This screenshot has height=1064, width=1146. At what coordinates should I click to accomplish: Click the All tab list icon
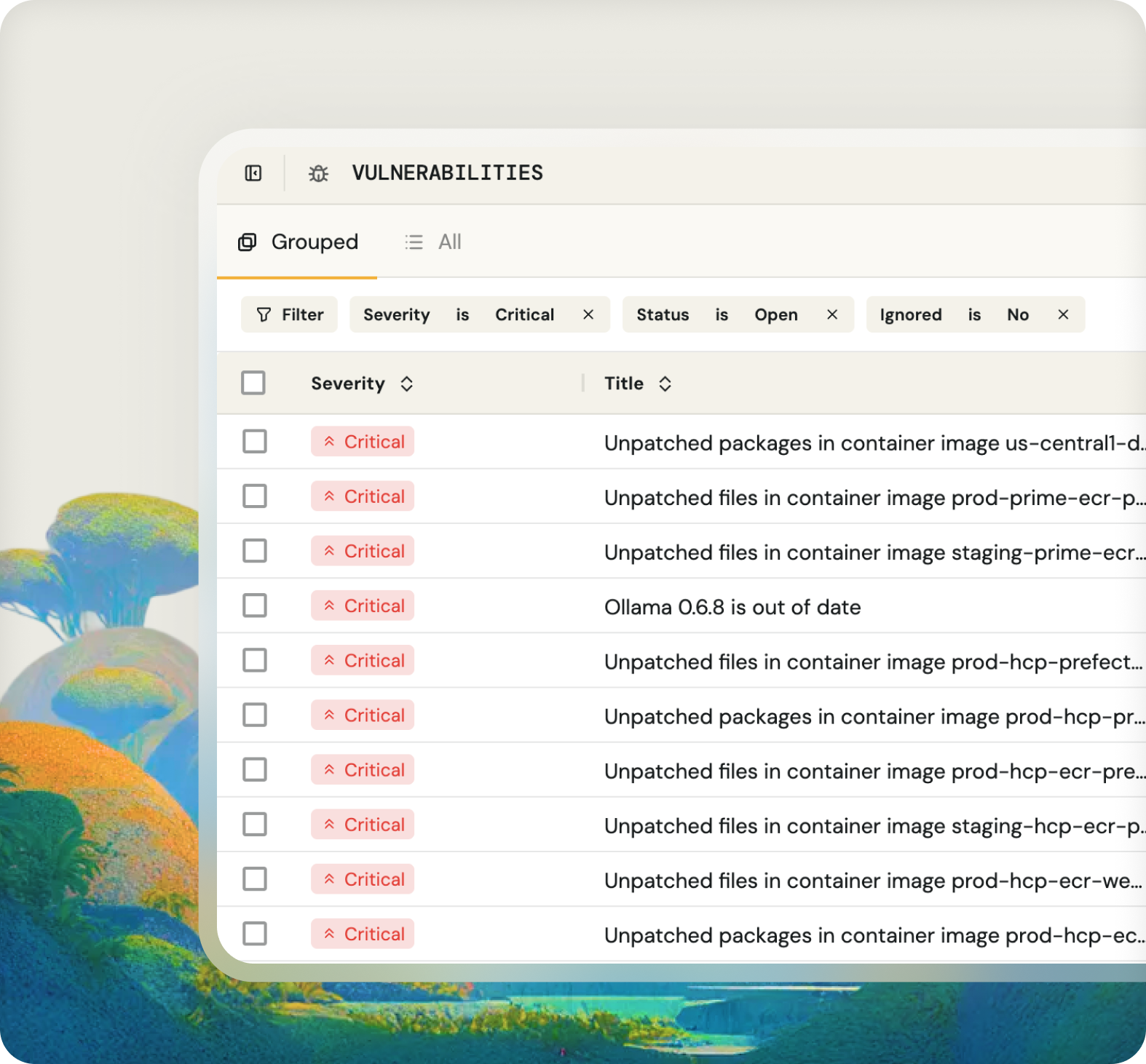[x=414, y=242]
